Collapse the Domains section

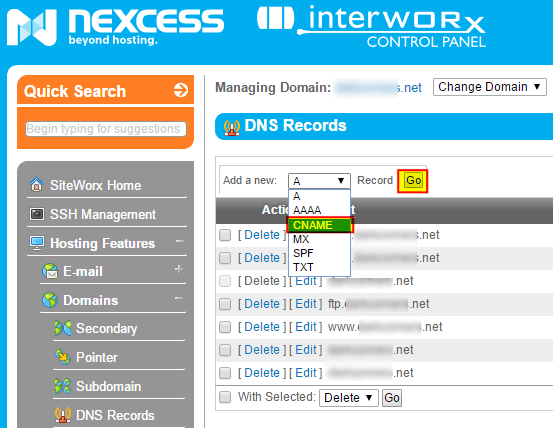[179, 298]
